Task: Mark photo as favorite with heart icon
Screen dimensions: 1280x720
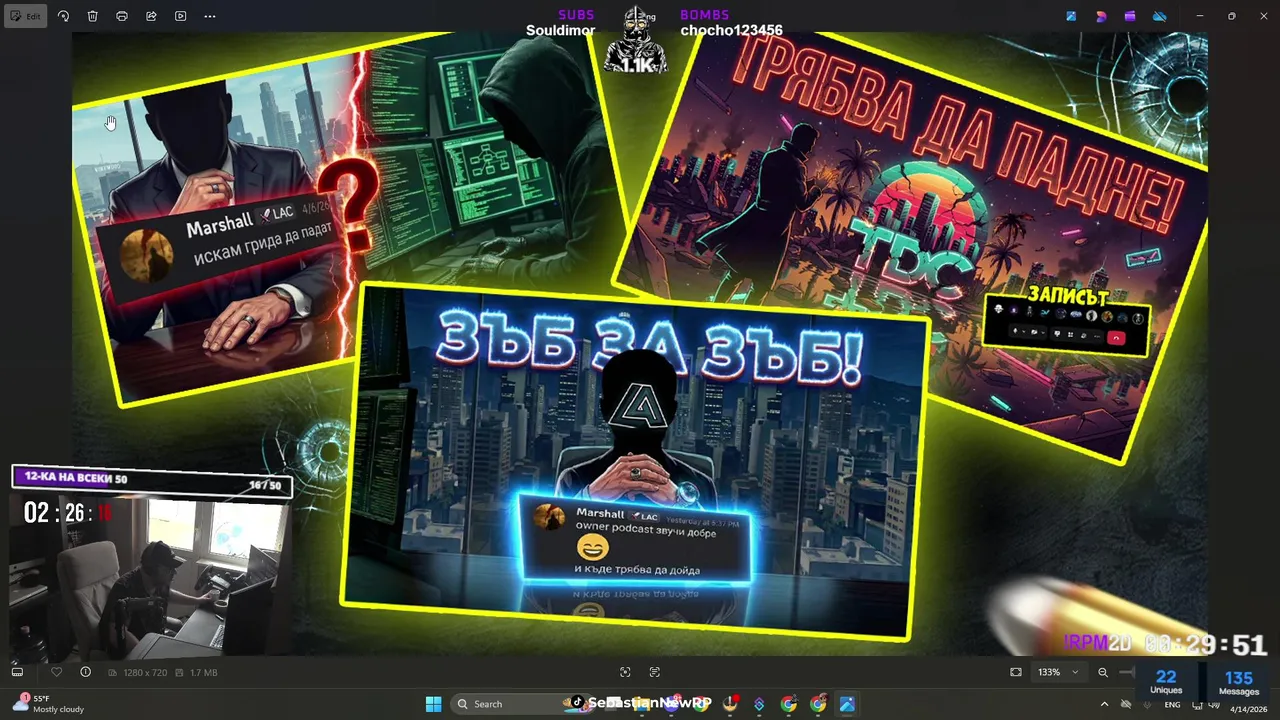Action: click(x=56, y=672)
